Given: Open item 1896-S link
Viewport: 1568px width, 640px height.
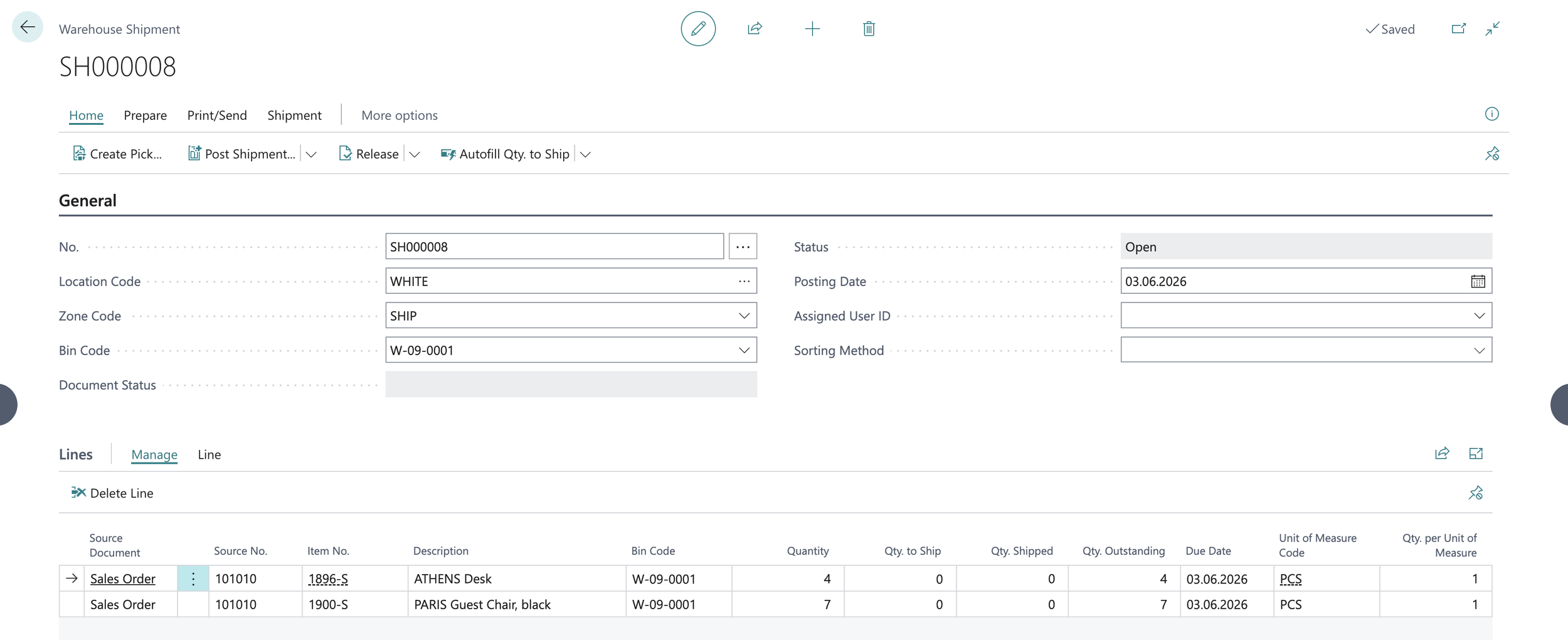Looking at the screenshot, I should [328, 579].
